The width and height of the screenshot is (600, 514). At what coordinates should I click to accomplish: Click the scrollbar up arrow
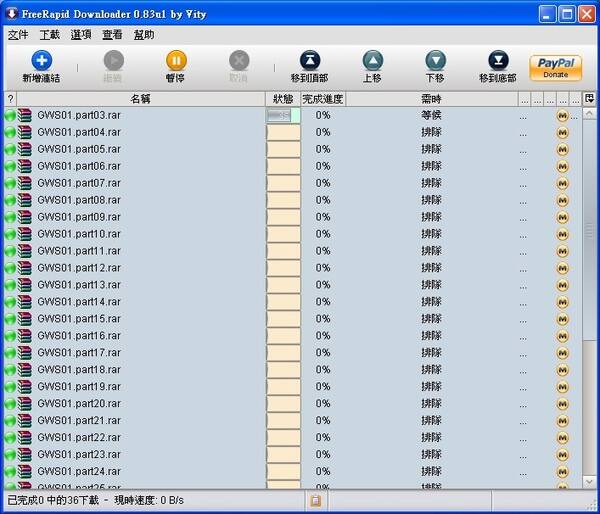589,114
